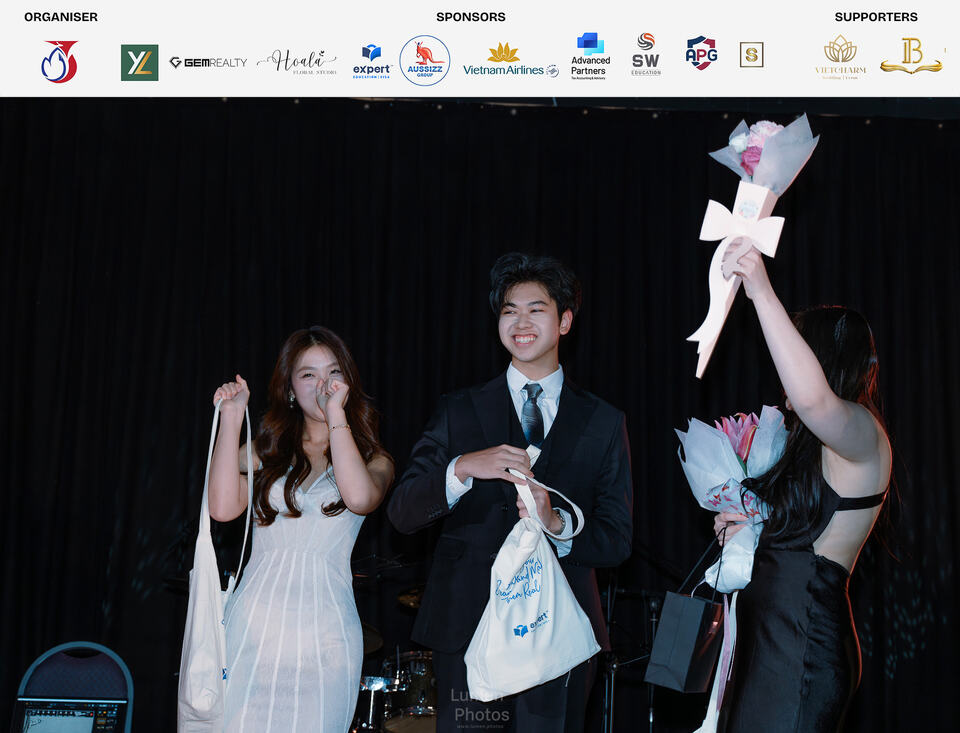Click the gold square S sponsor logo
The image size is (960, 733).
coord(751,55)
